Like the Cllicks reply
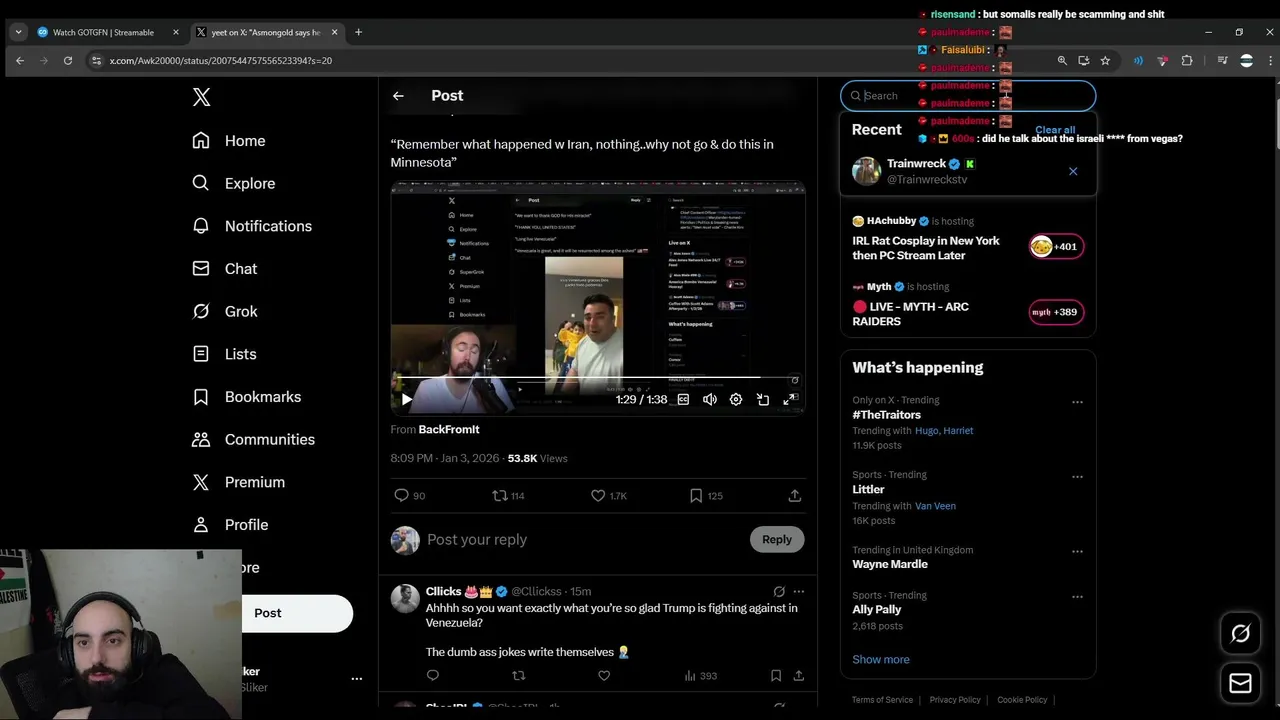The width and height of the screenshot is (1280, 720). (x=604, y=676)
